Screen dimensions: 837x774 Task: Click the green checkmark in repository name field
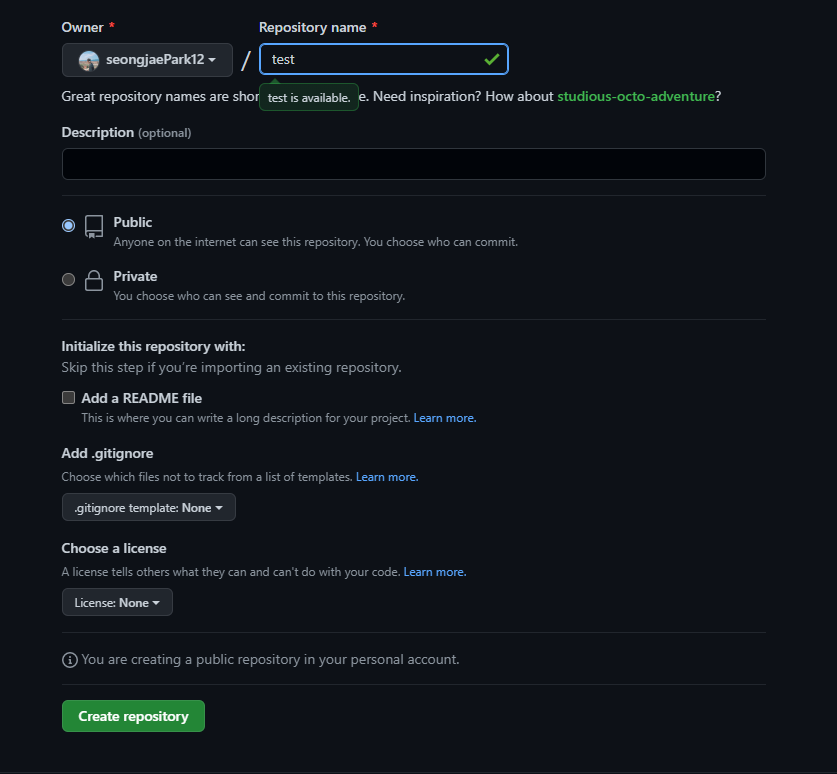492,59
